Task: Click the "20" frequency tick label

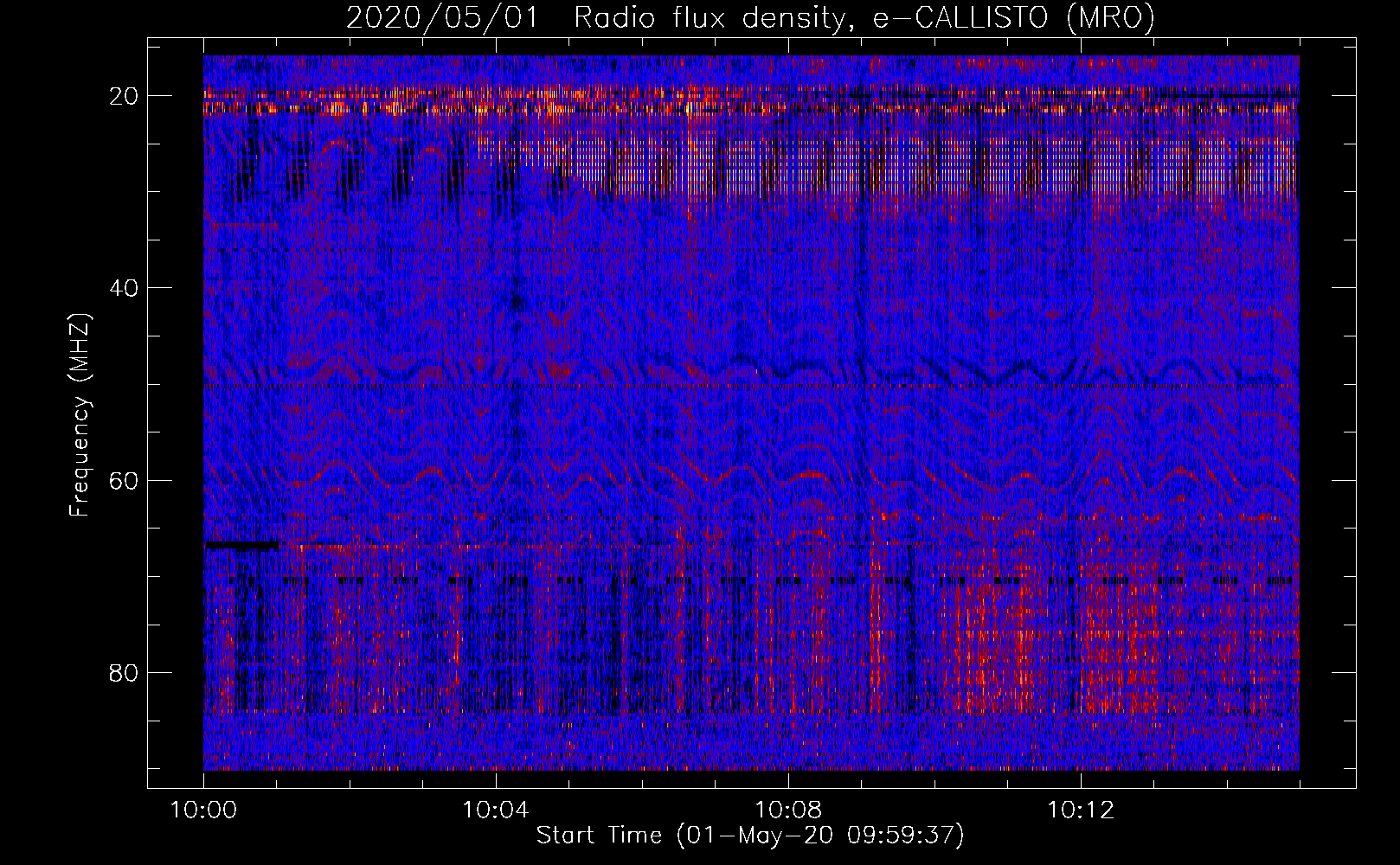Action: click(125, 96)
